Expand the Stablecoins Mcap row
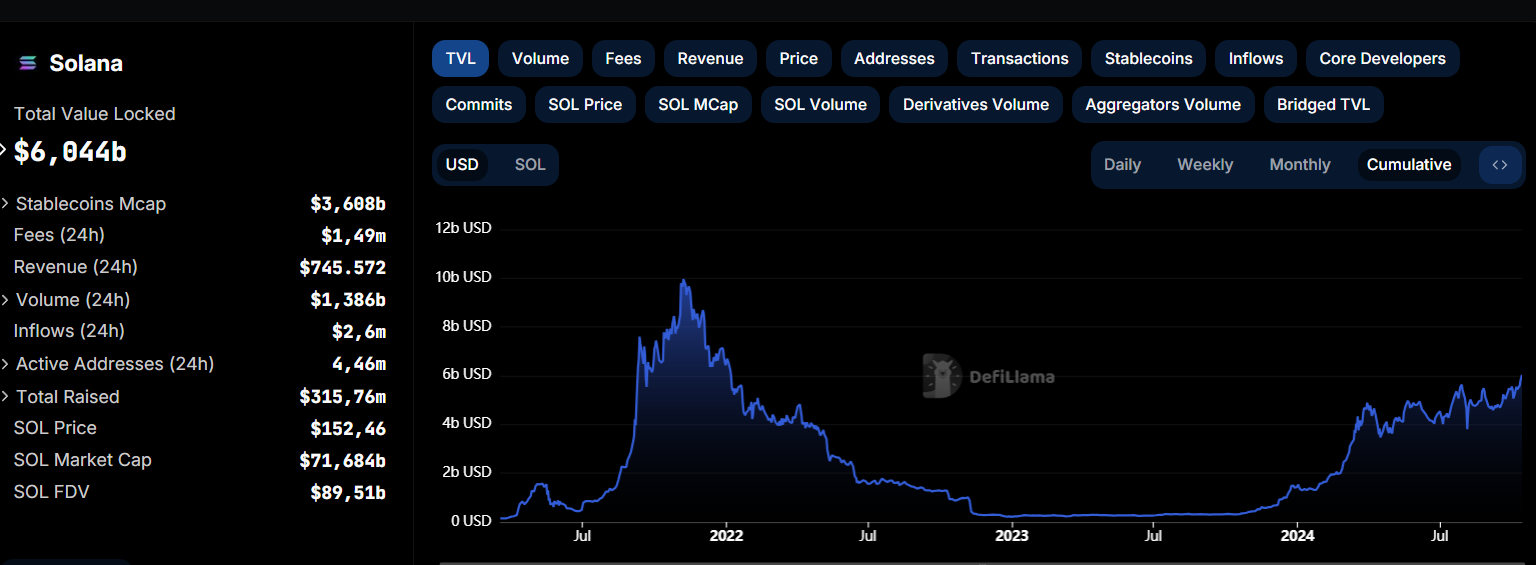Viewport: 1536px width, 565px height. click(6, 204)
